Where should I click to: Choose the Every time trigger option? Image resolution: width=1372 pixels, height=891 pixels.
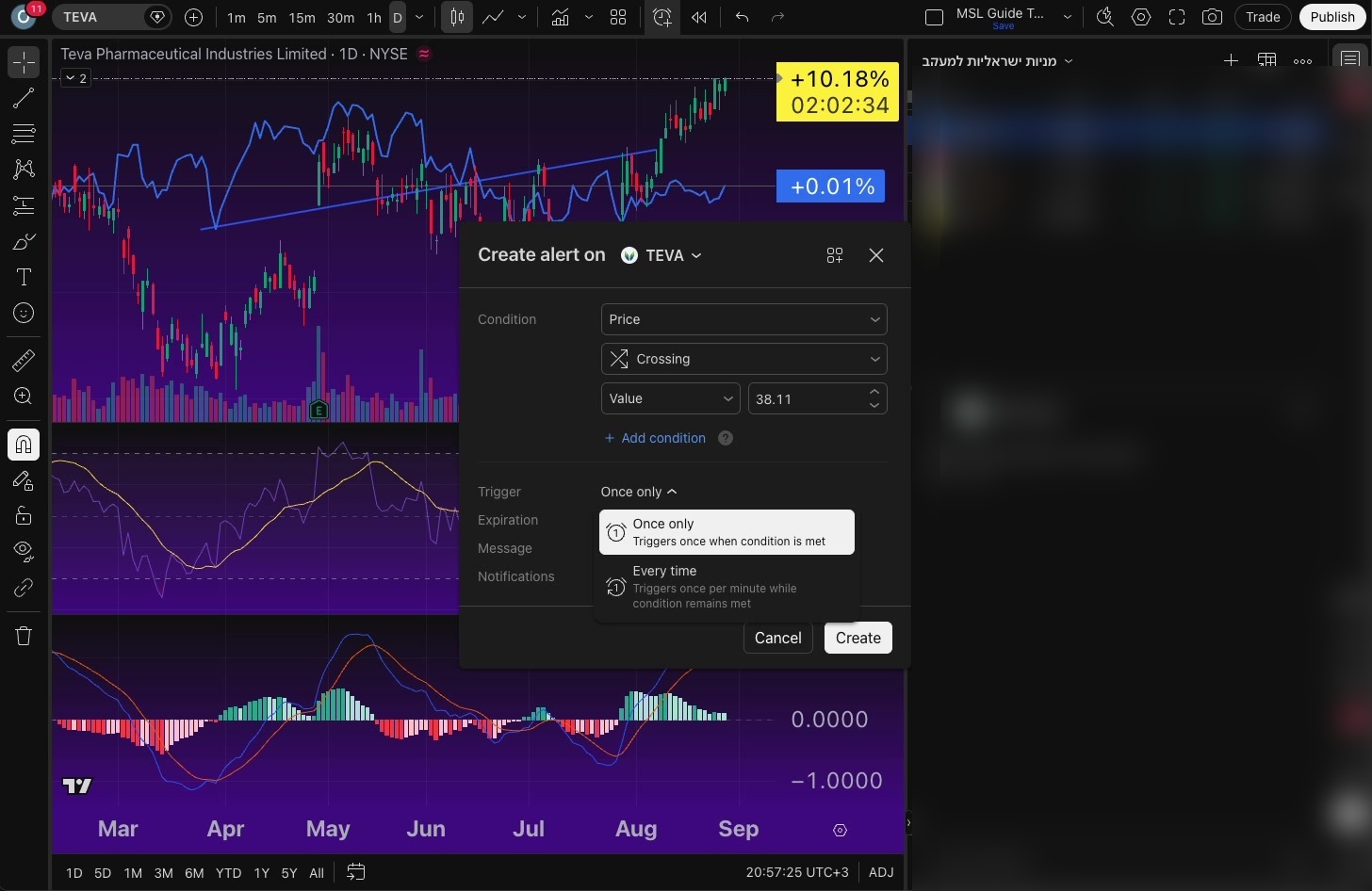coord(727,587)
